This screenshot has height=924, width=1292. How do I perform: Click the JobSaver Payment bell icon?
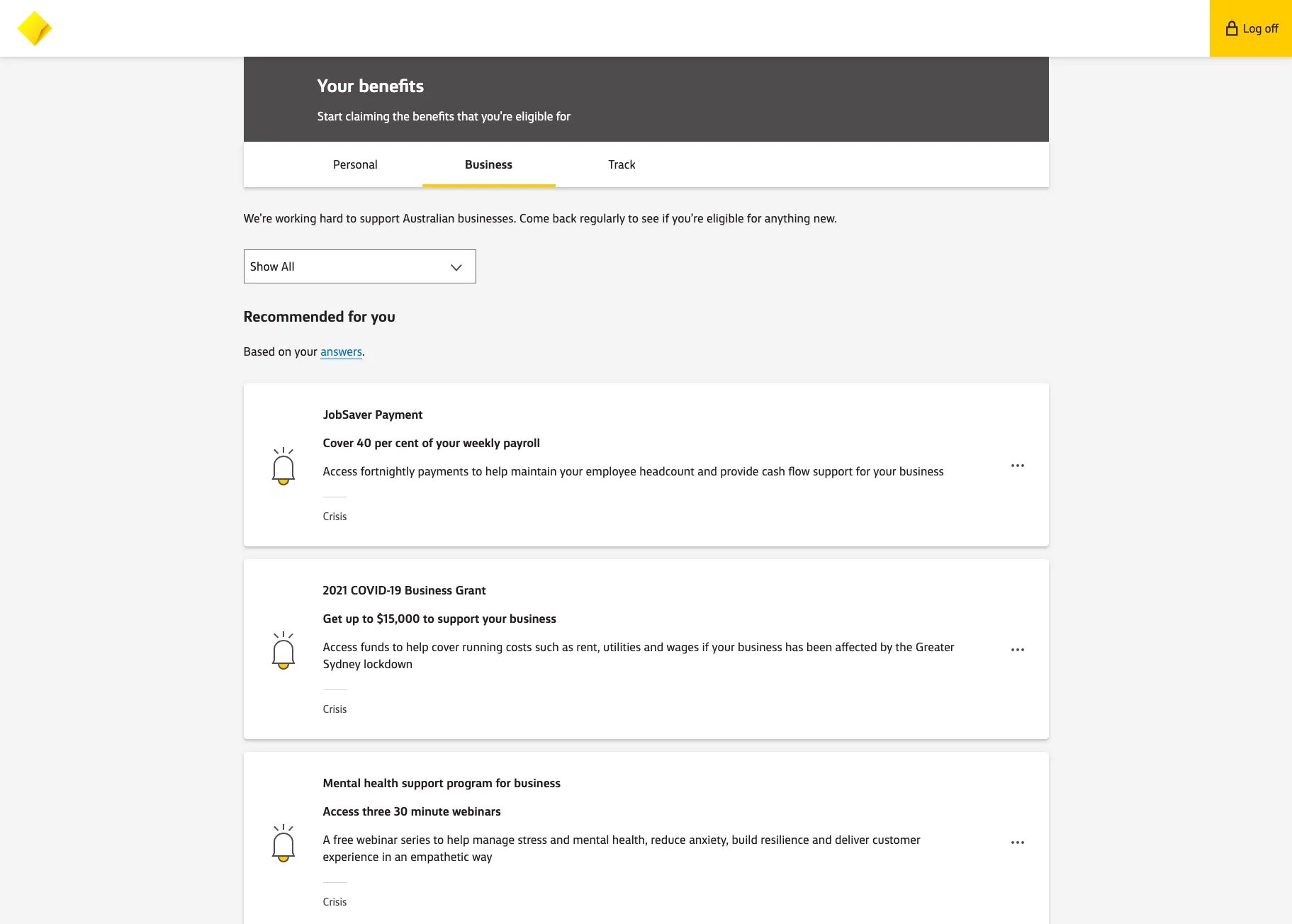point(283,466)
